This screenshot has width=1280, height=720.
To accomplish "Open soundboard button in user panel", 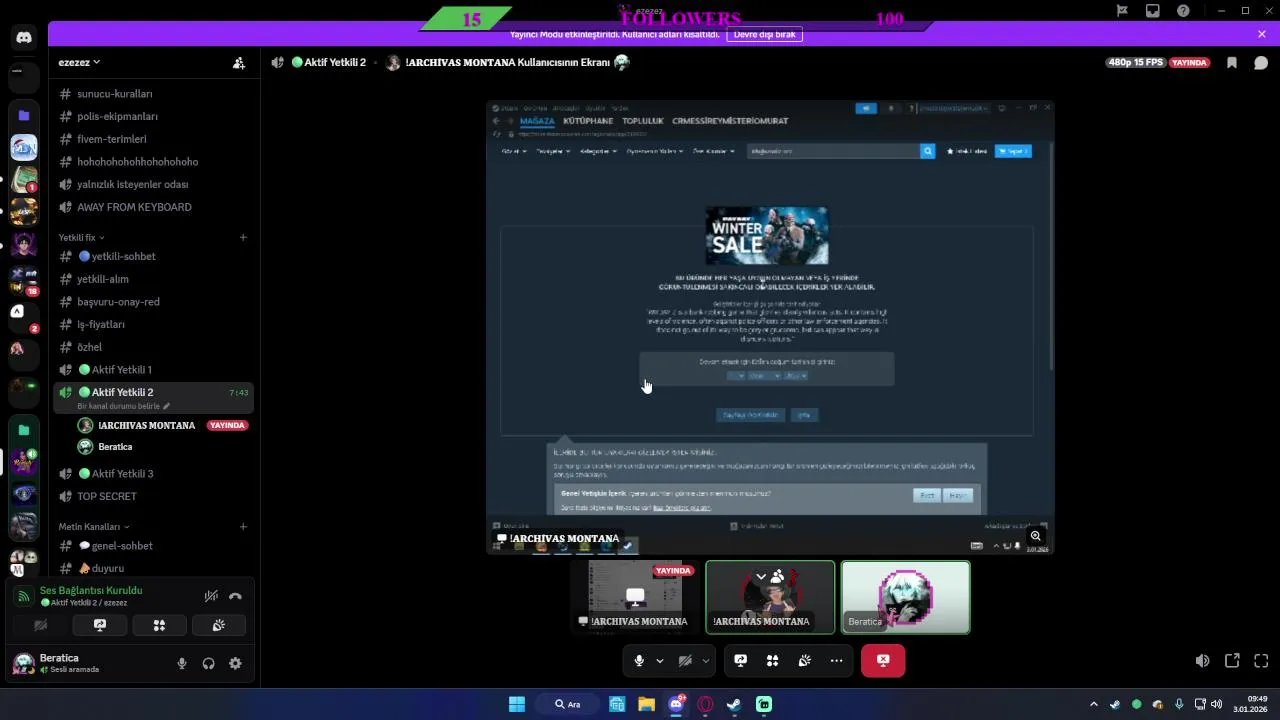I will 219,625.
